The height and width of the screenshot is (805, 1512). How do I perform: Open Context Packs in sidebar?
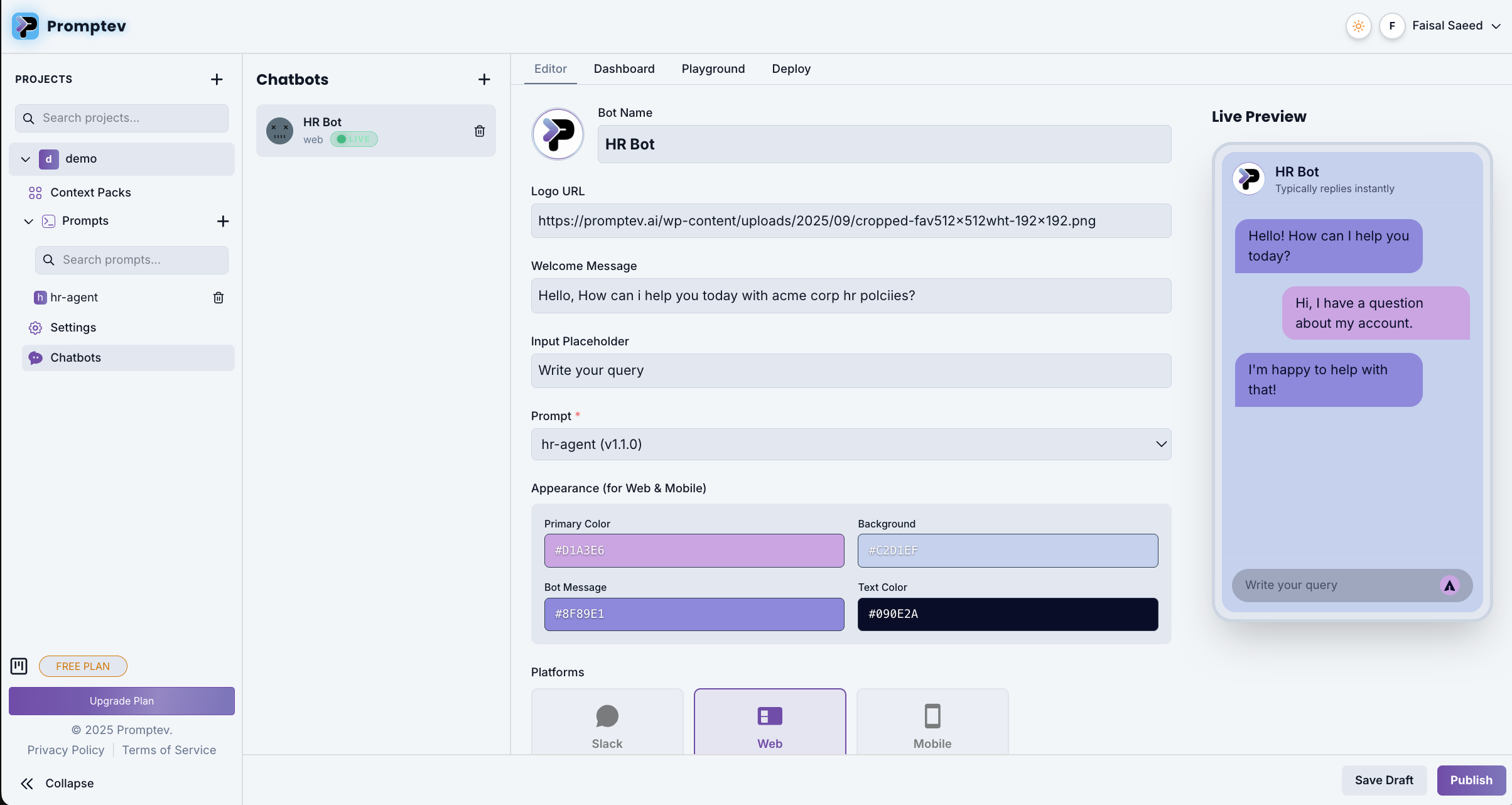[x=90, y=192]
